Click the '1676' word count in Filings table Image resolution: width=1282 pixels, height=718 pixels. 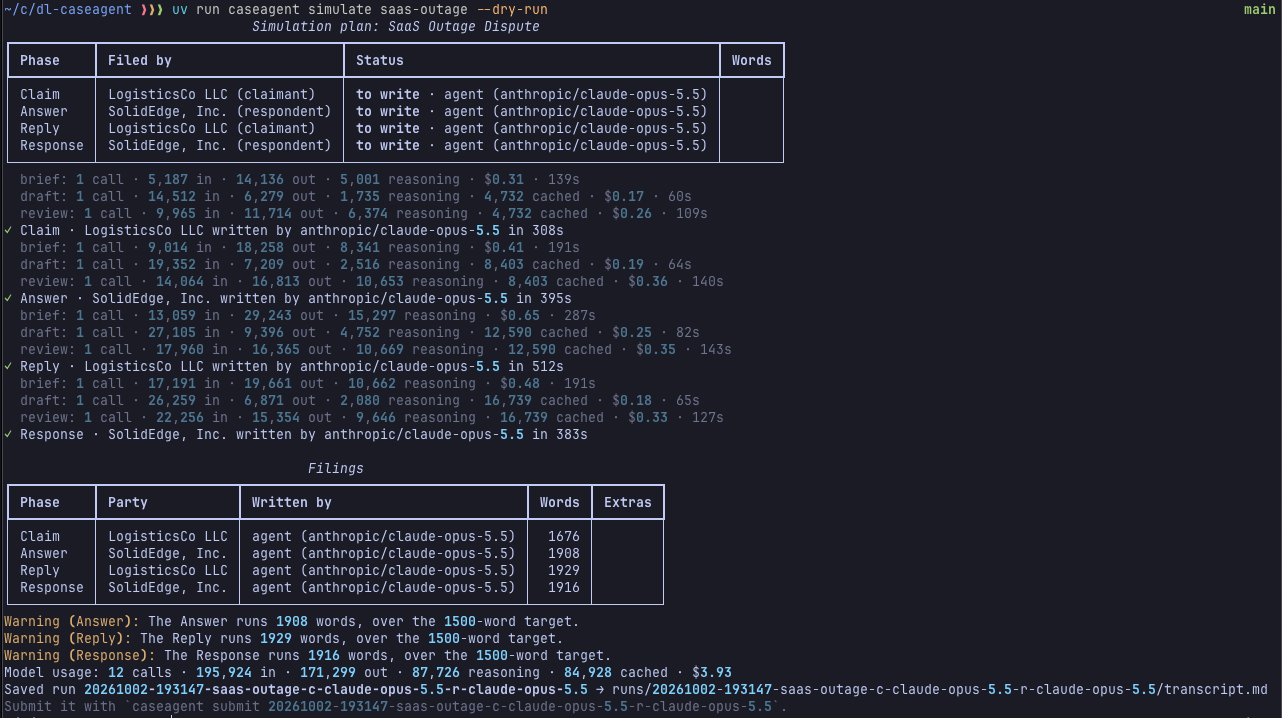click(x=564, y=536)
